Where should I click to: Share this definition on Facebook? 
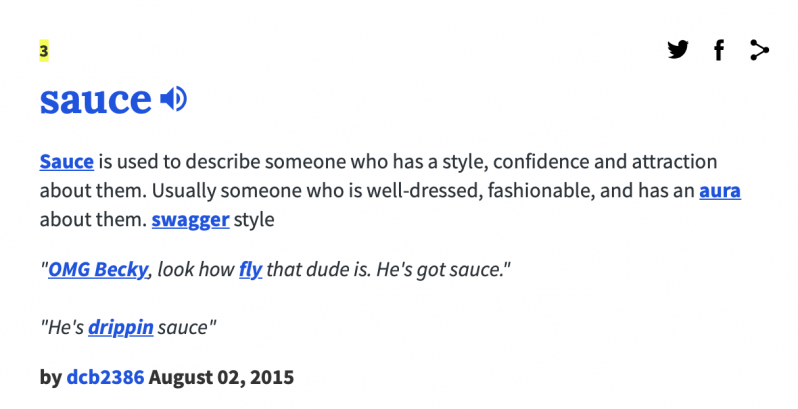(x=719, y=50)
